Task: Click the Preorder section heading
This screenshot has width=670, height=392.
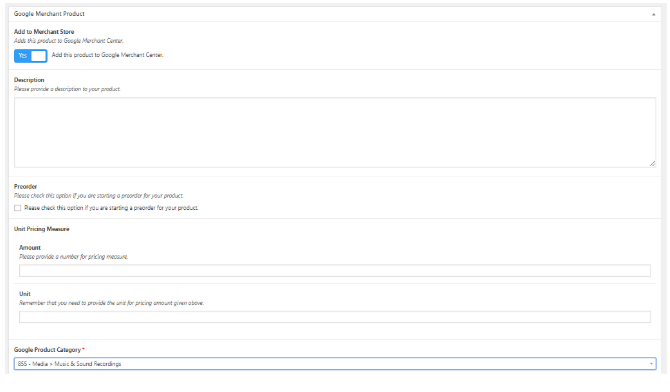Action: pyautogui.click(x=26, y=186)
